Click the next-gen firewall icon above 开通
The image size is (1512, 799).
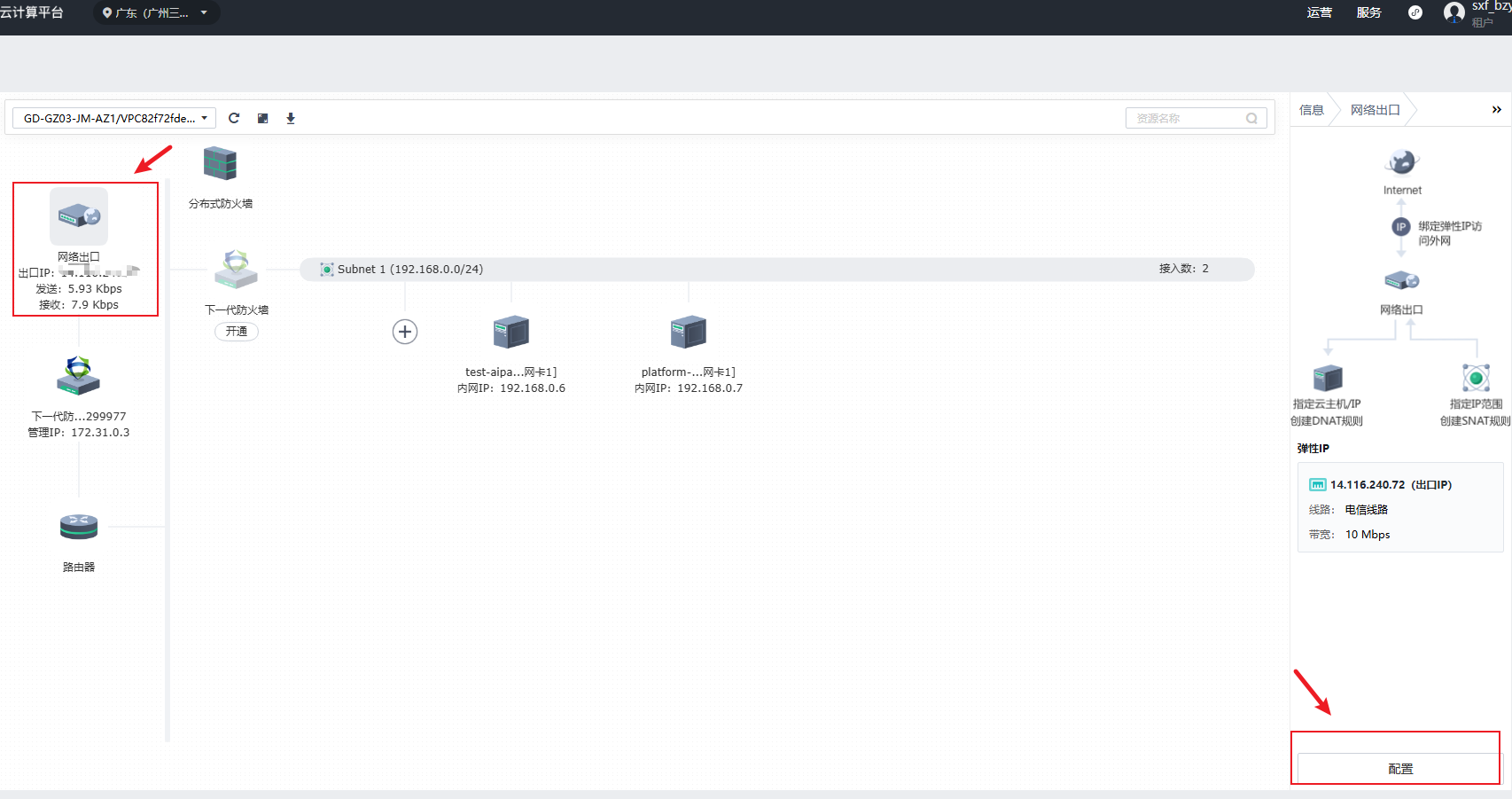pyautogui.click(x=236, y=270)
